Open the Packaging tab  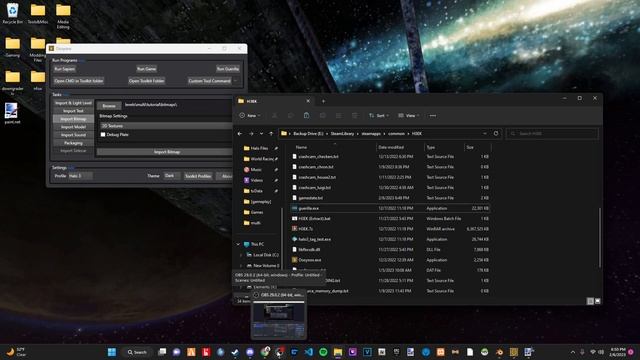[x=73, y=143]
